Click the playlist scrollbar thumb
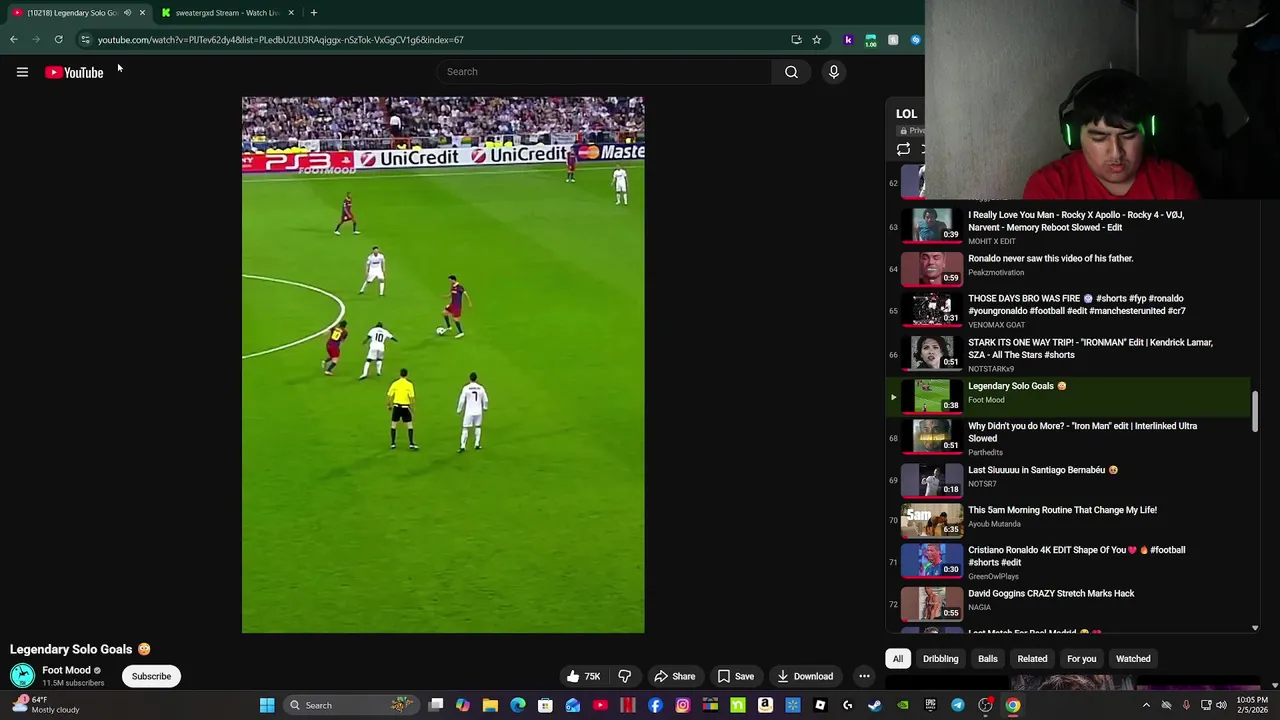Viewport: 1280px width, 720px height. (x=1255, y=412)
